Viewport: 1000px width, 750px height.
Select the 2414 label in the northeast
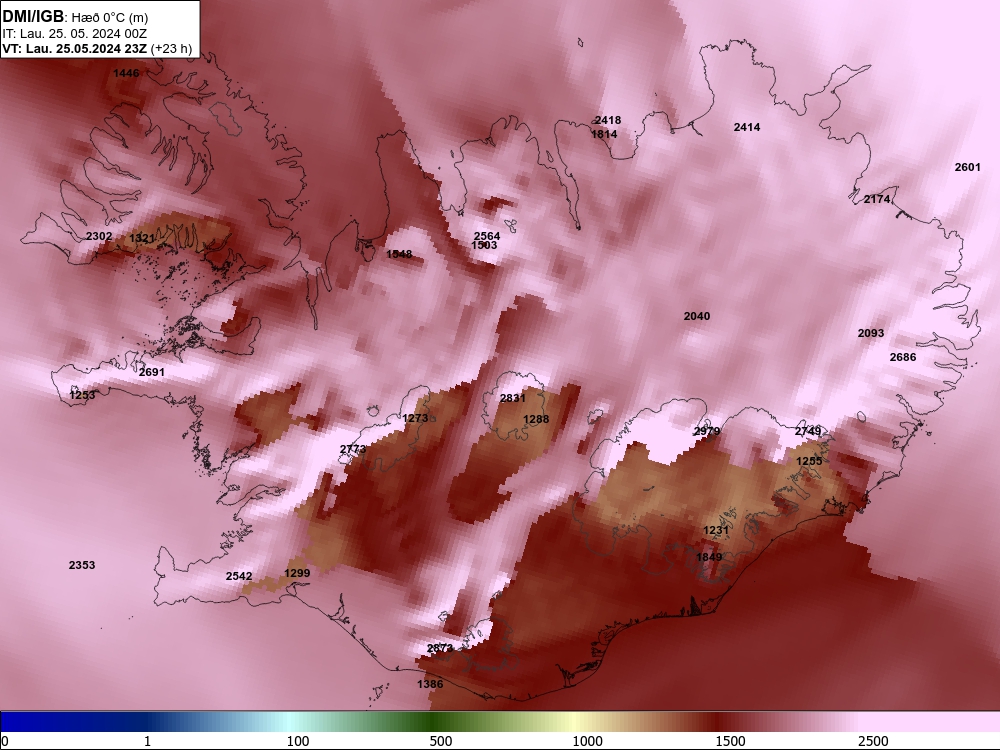pyautogui.click(x=747, y=127)
